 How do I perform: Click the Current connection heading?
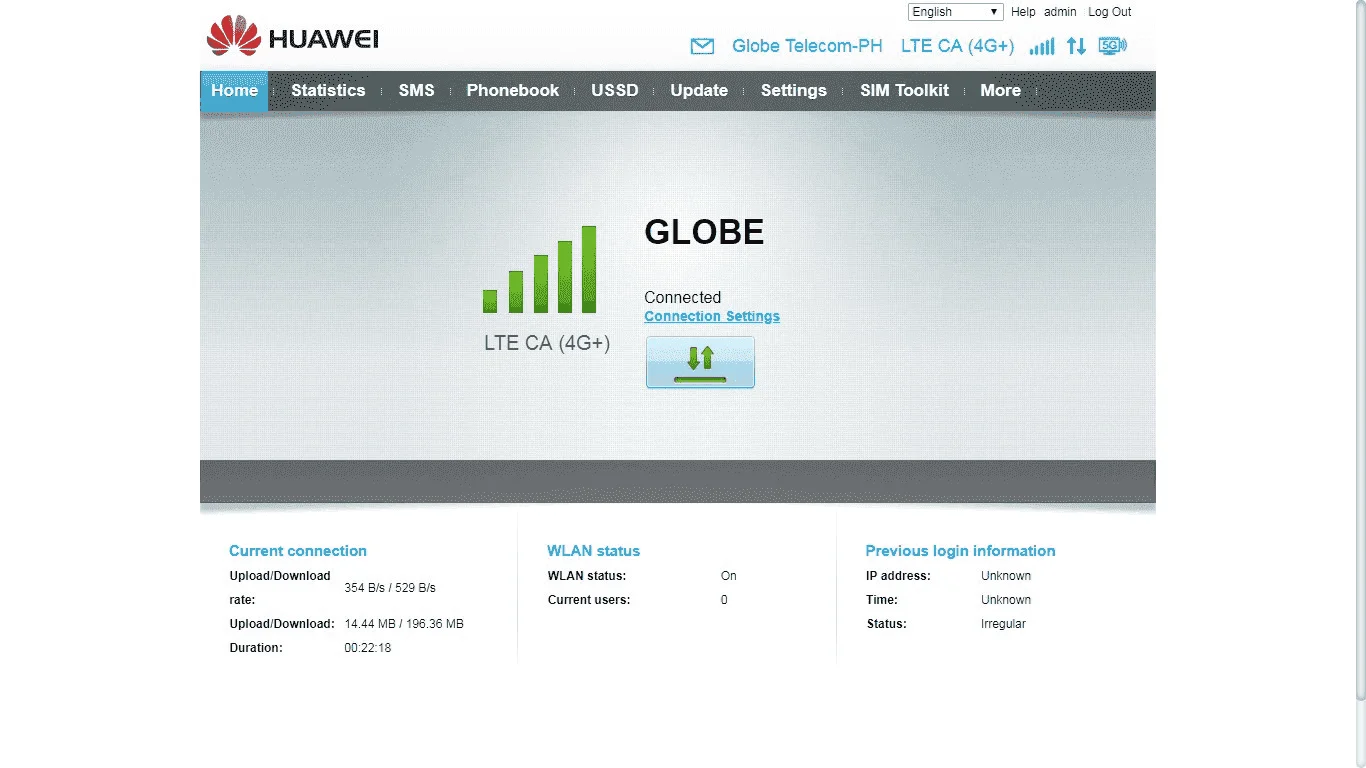tap(298, 551)
